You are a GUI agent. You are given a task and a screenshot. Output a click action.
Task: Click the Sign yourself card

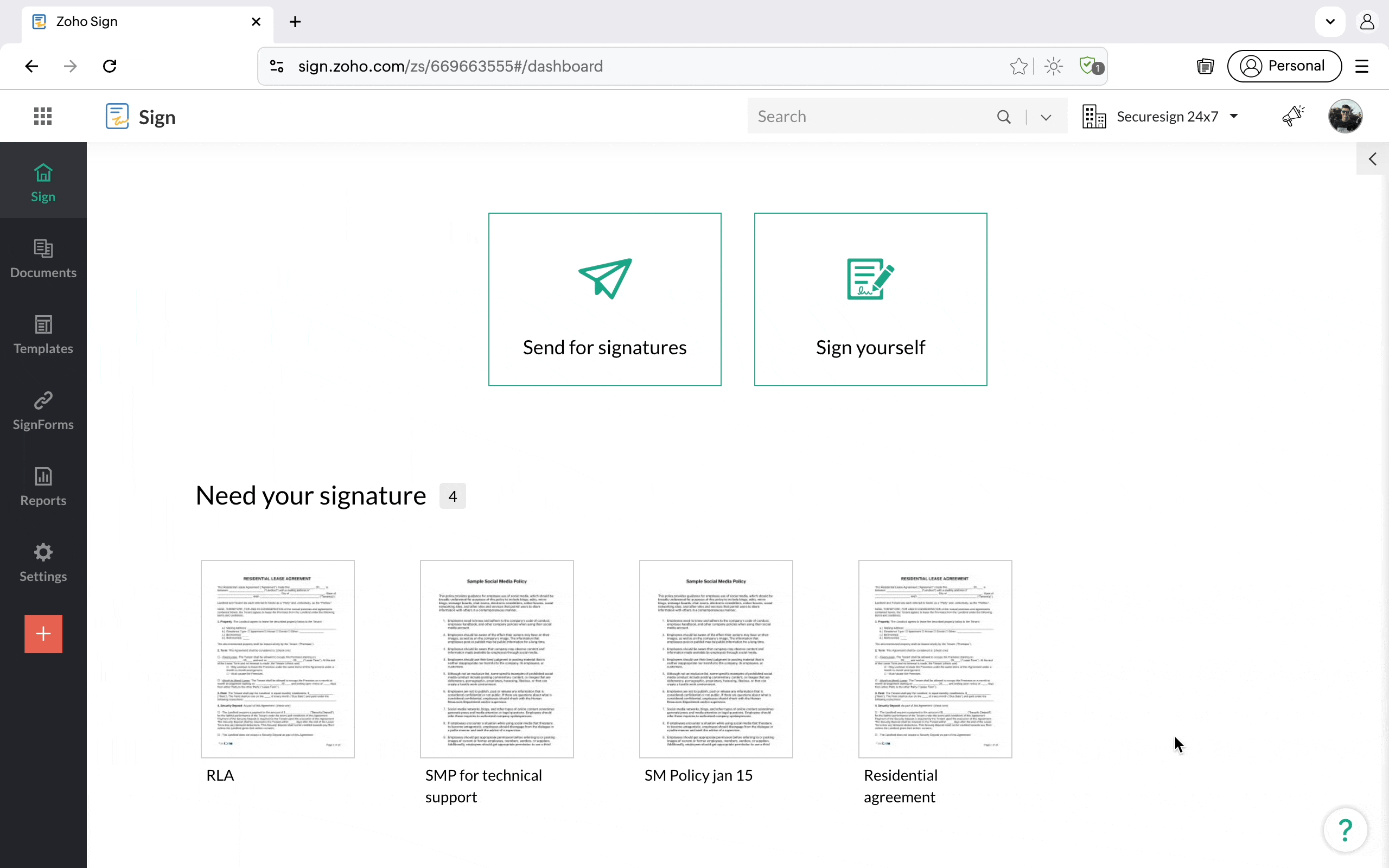pos(870,299)
